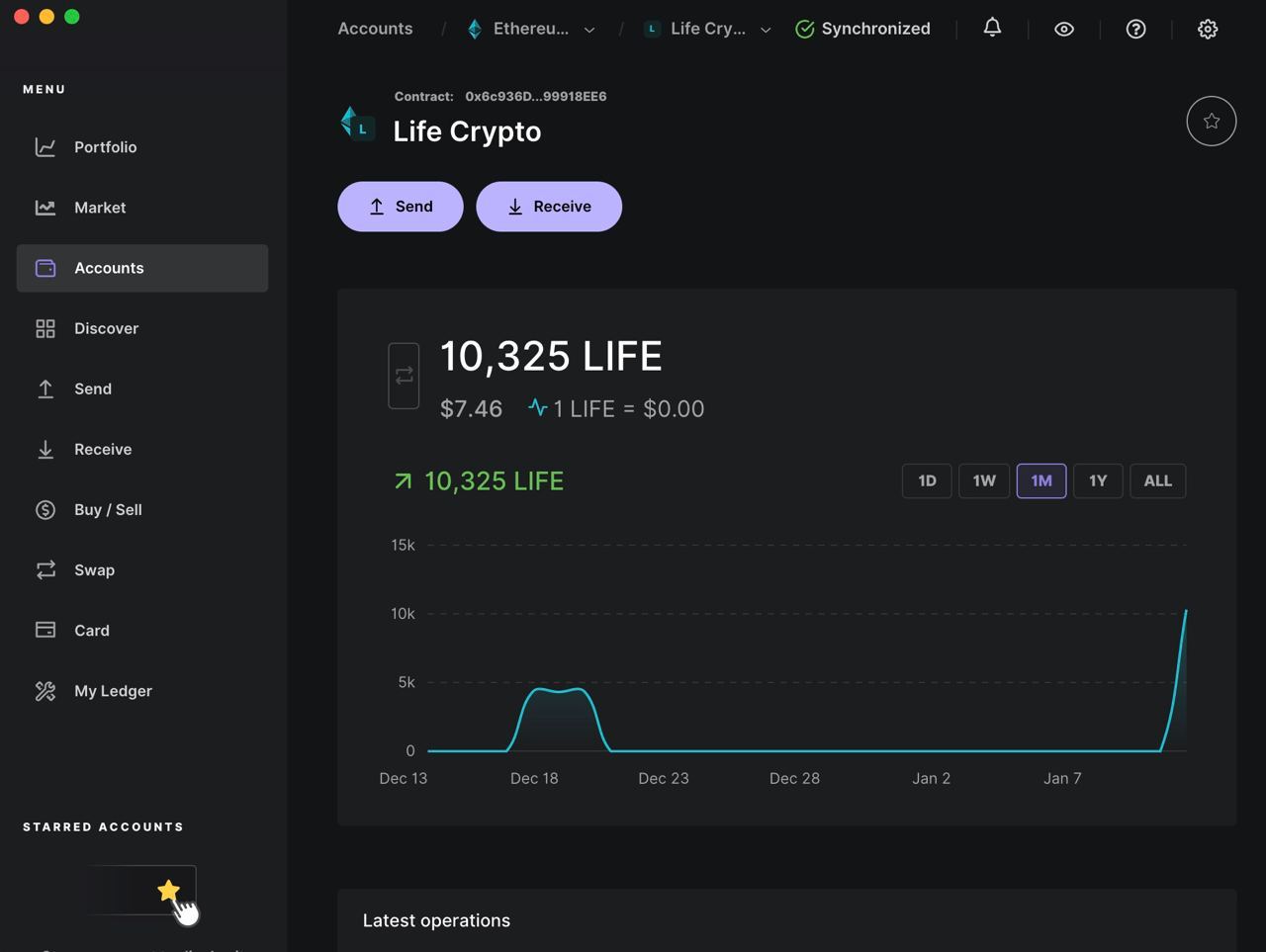Open My Ledger from the sidebar
Screen dimensions: 1266x952
pyautogui.click(x=142, y=690)
